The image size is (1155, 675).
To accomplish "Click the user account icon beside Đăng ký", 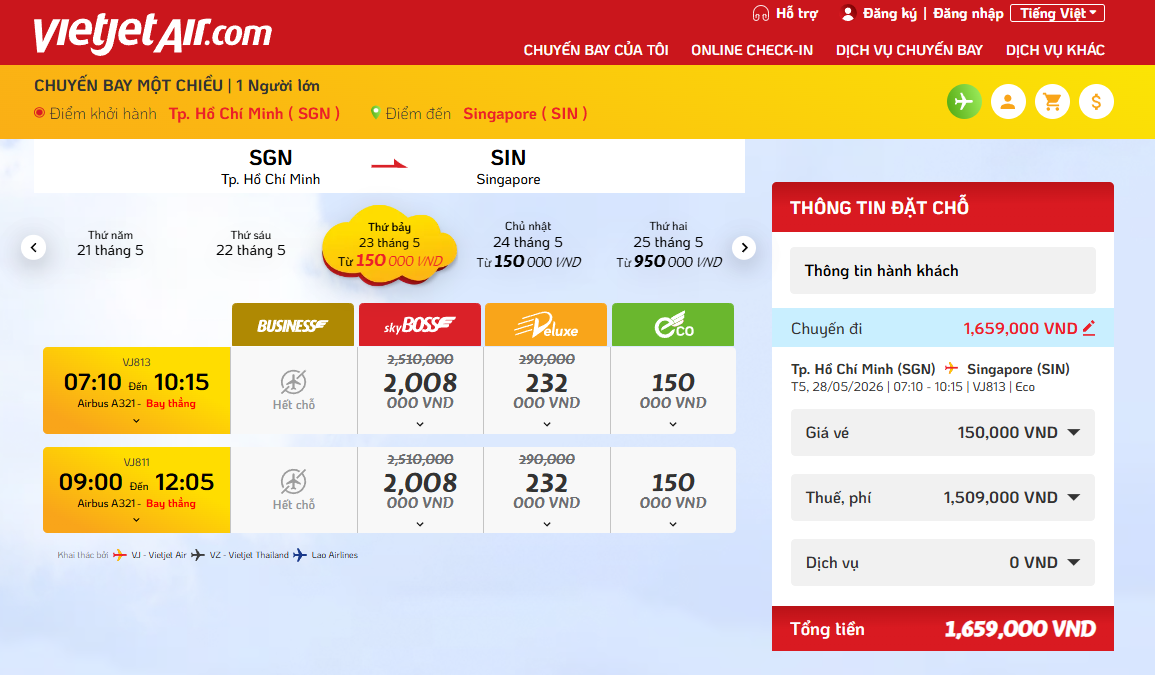I will tap(848, 13).
